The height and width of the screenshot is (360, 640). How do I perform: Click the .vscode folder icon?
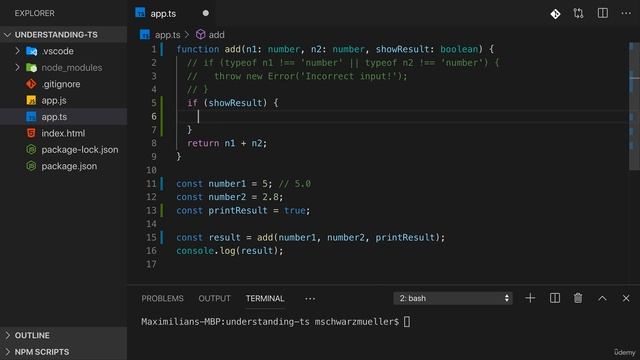(x=31, y=51)
